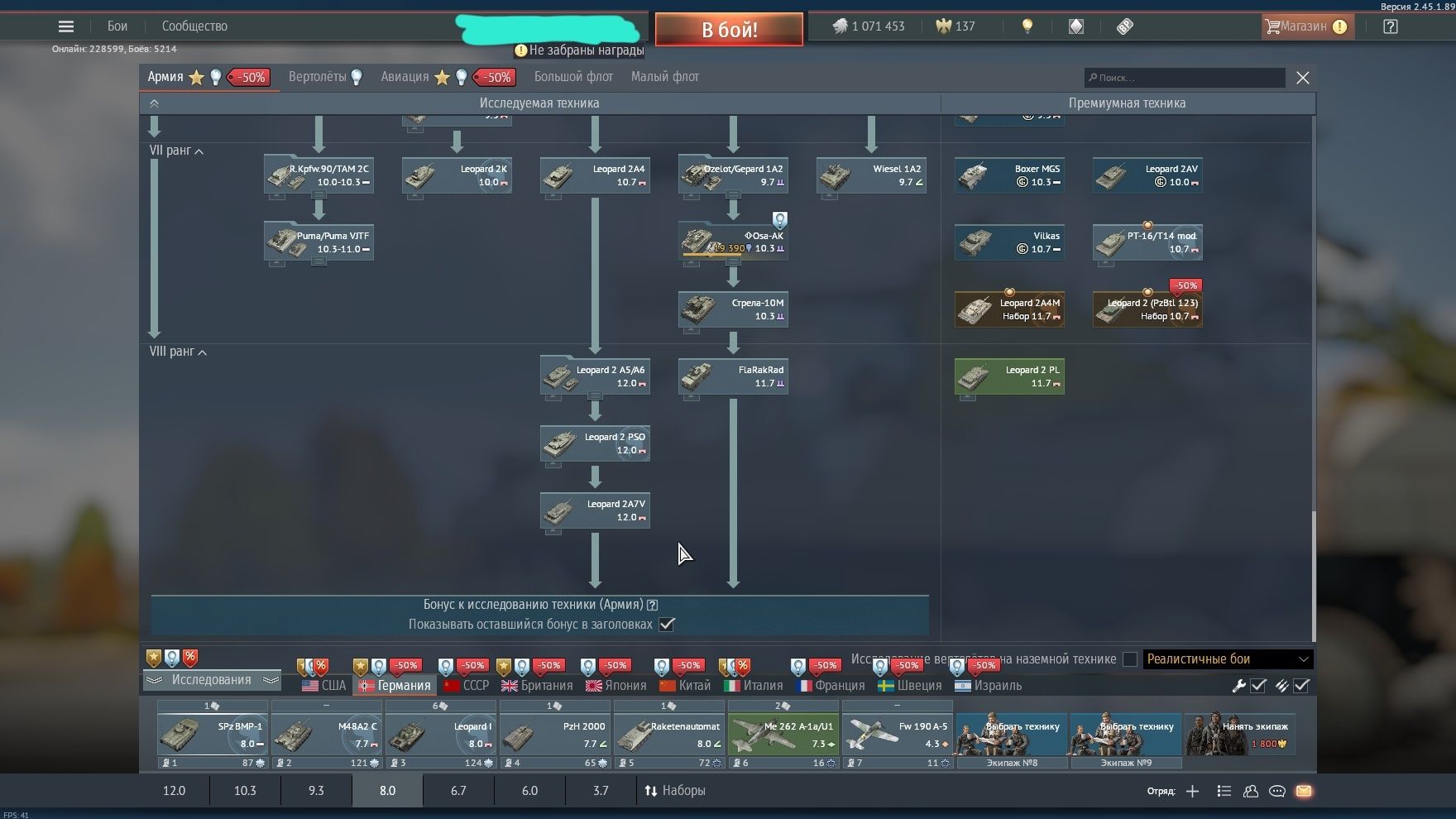This screenshot has width=1456, height=819.
Task: Select the Osa-AK vehicle being researched
Action: (733, 242)
